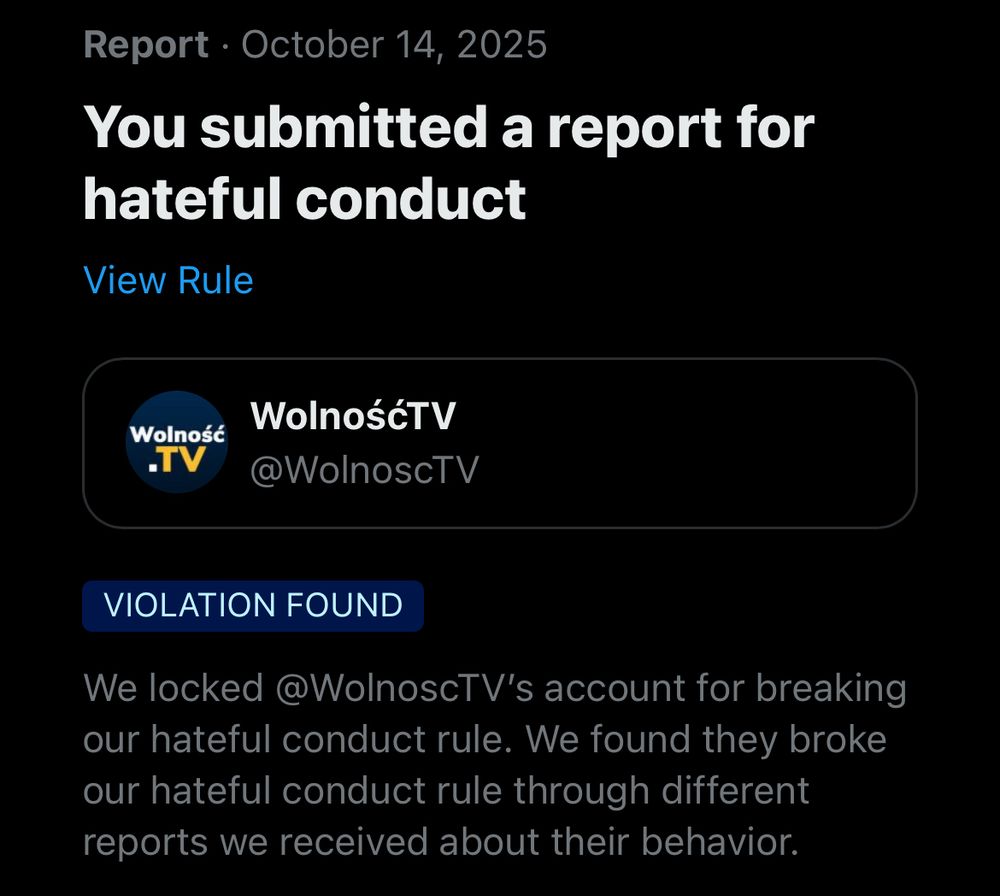This screenshot has width=1000, height=896.
Task: Click "We found they broke" sentence start
Action: [x=706, y=740]
